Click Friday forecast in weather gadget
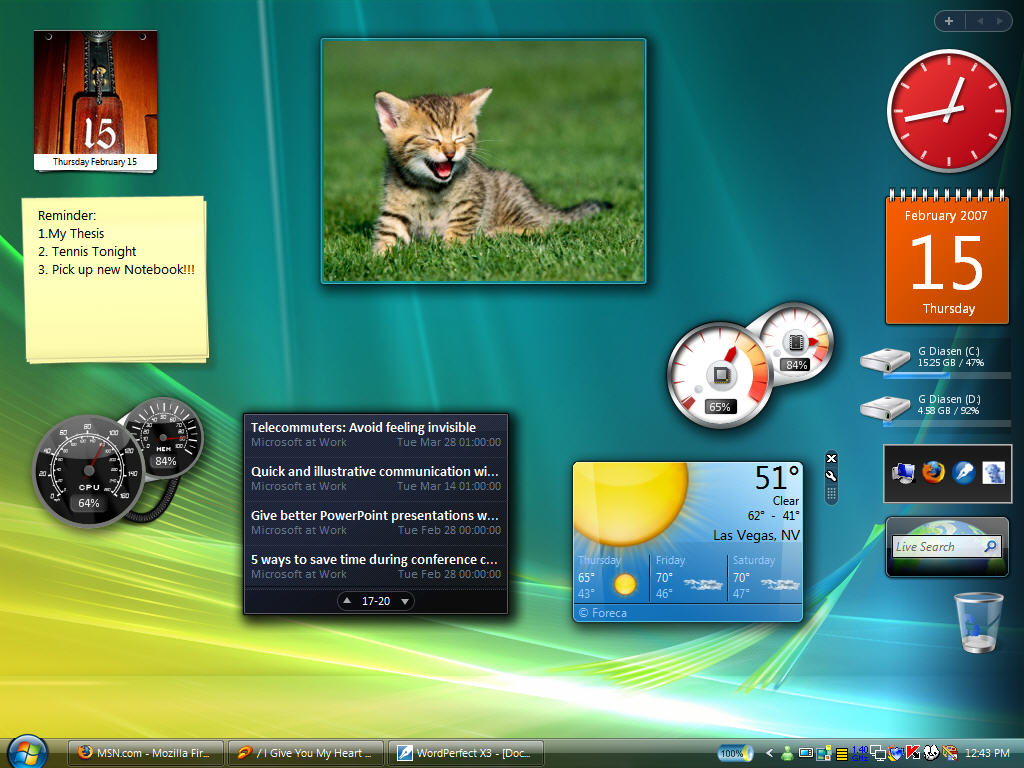 click(x=688, y=577)
